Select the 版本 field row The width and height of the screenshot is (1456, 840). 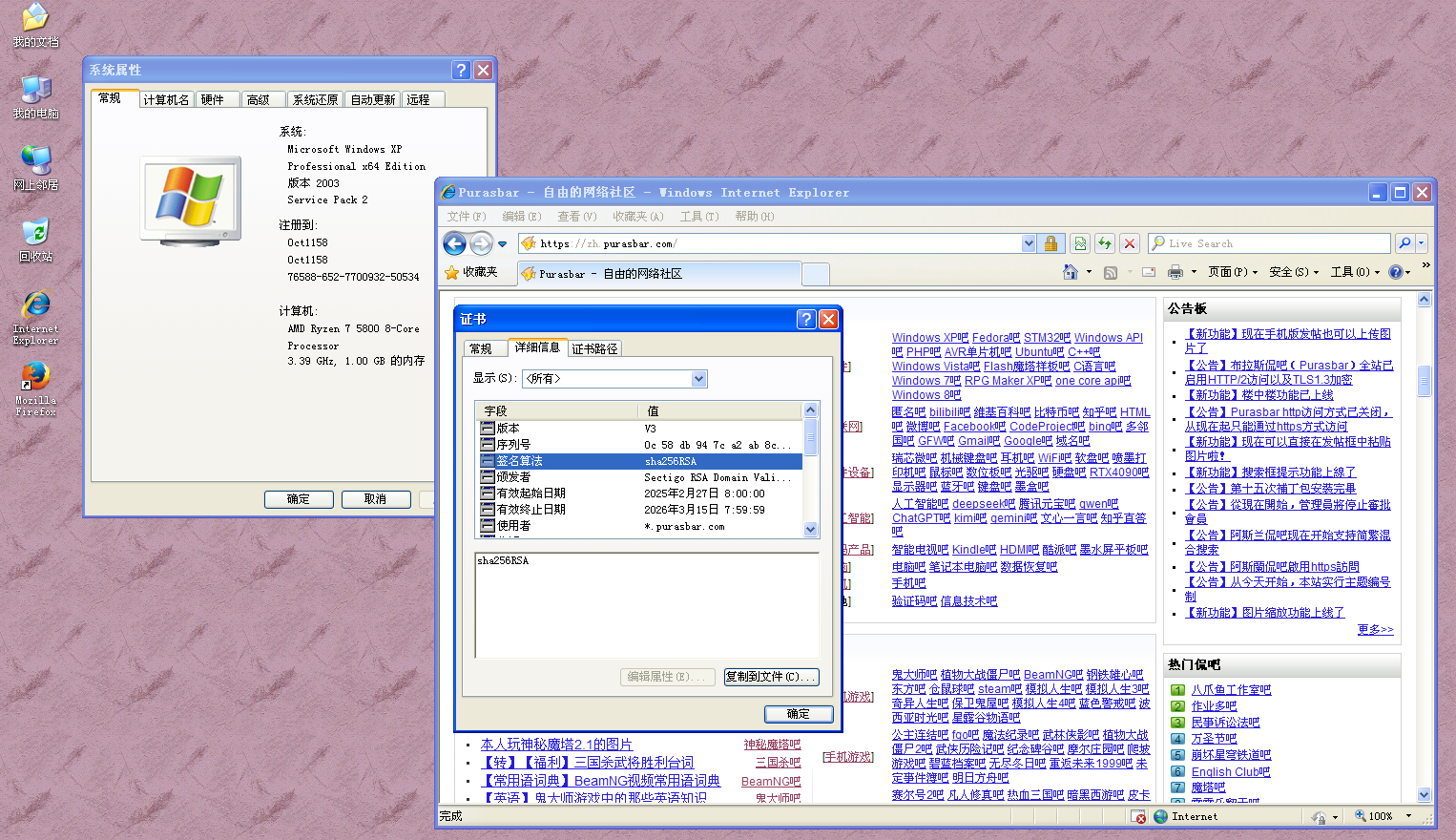pyautogui.click(x=640, y=429)
